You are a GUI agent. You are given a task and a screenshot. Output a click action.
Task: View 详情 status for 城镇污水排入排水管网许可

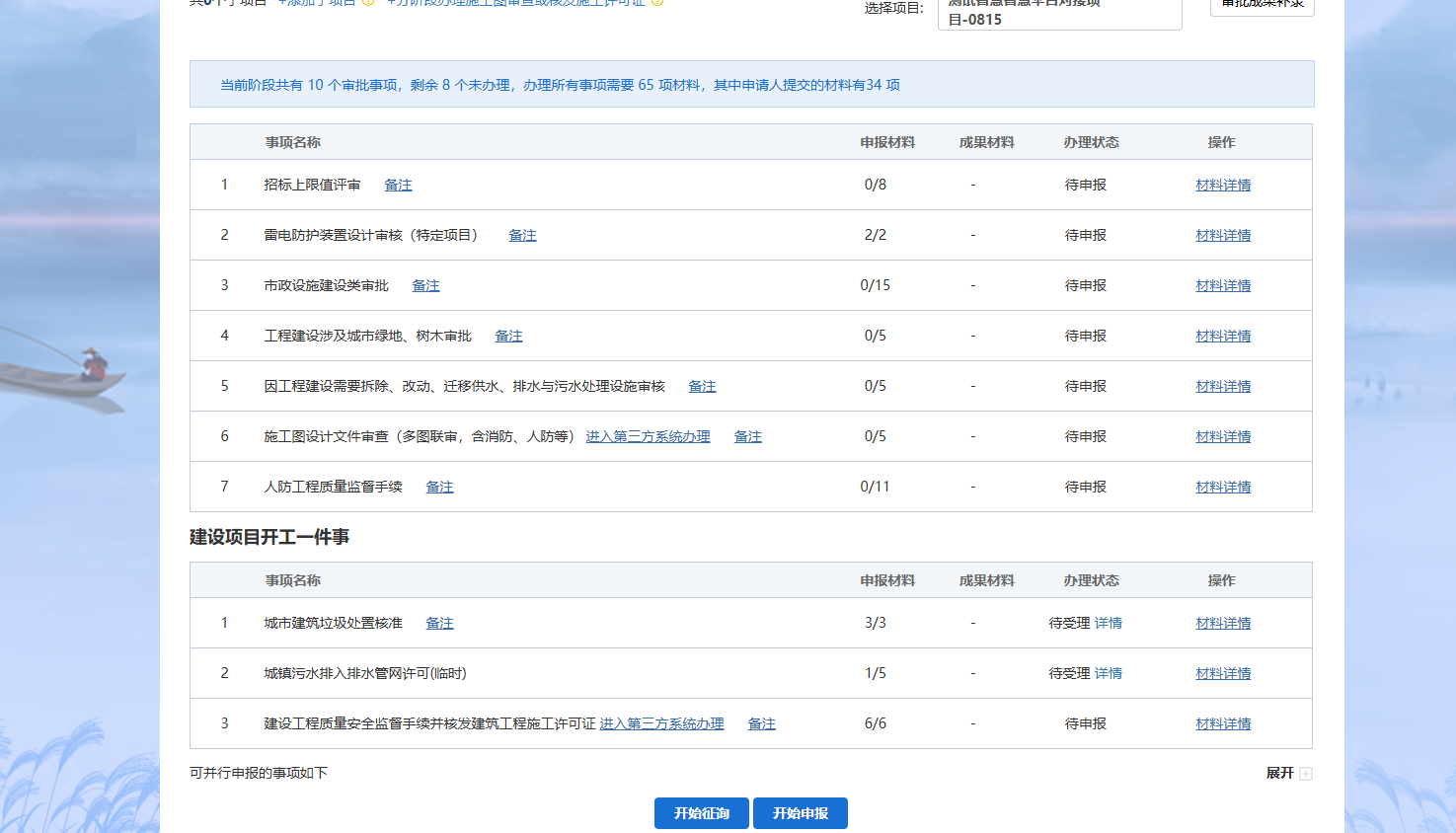(1108, 674)
